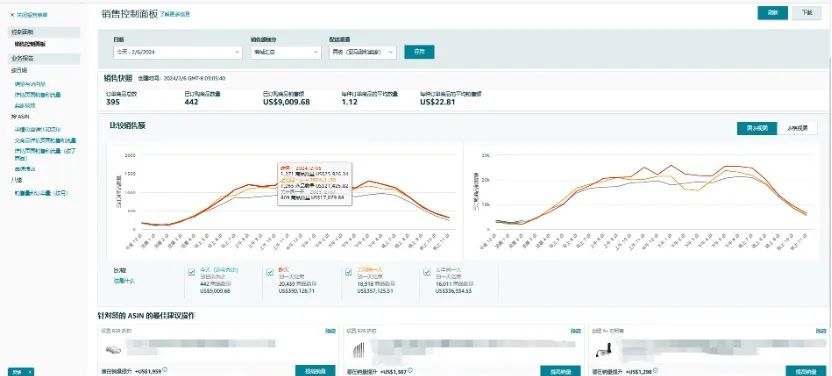Click 隐藏 hide link on second recommendation card

[576, 331]
